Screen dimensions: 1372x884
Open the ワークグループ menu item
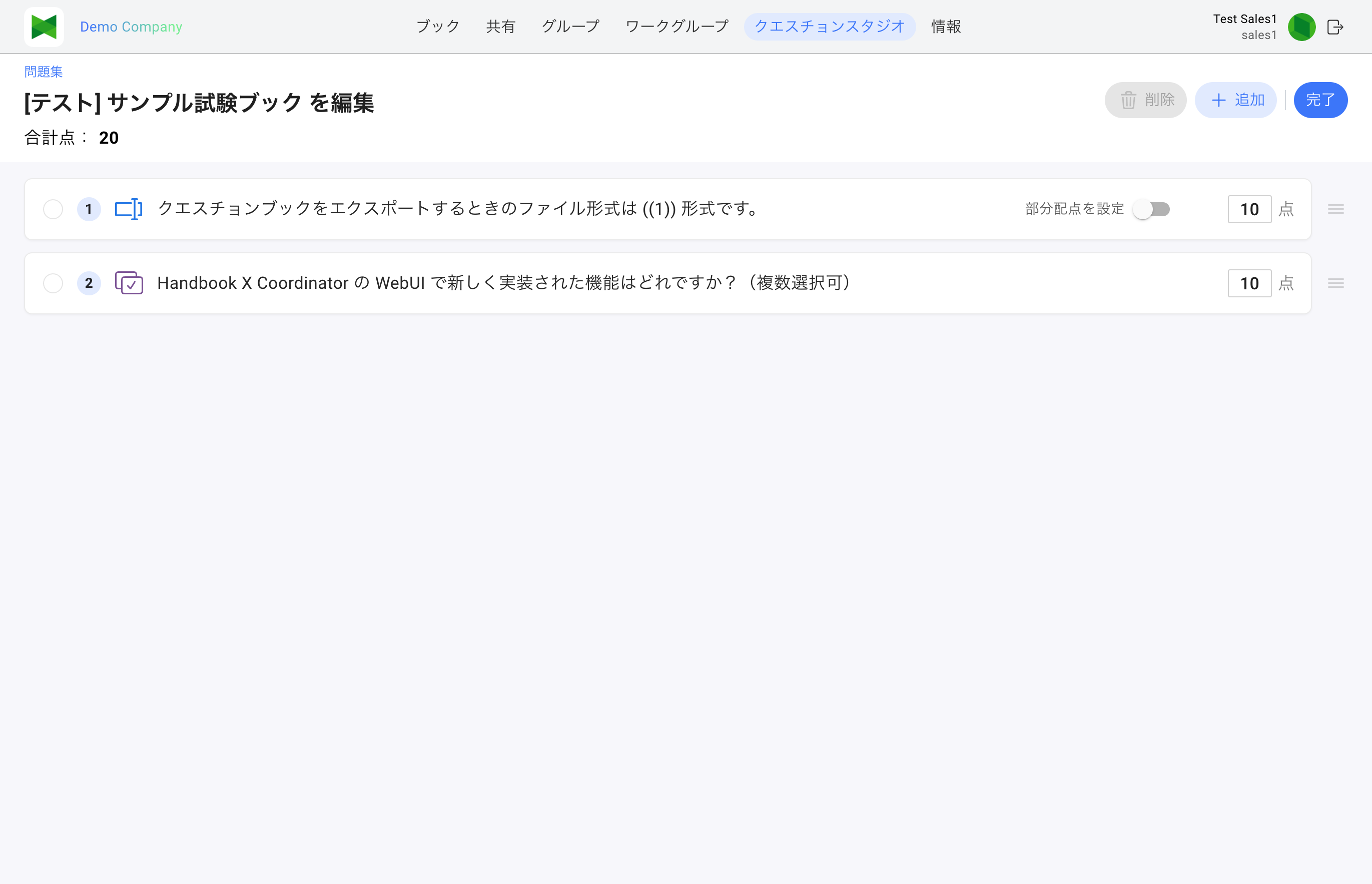[x=676, y=27]
